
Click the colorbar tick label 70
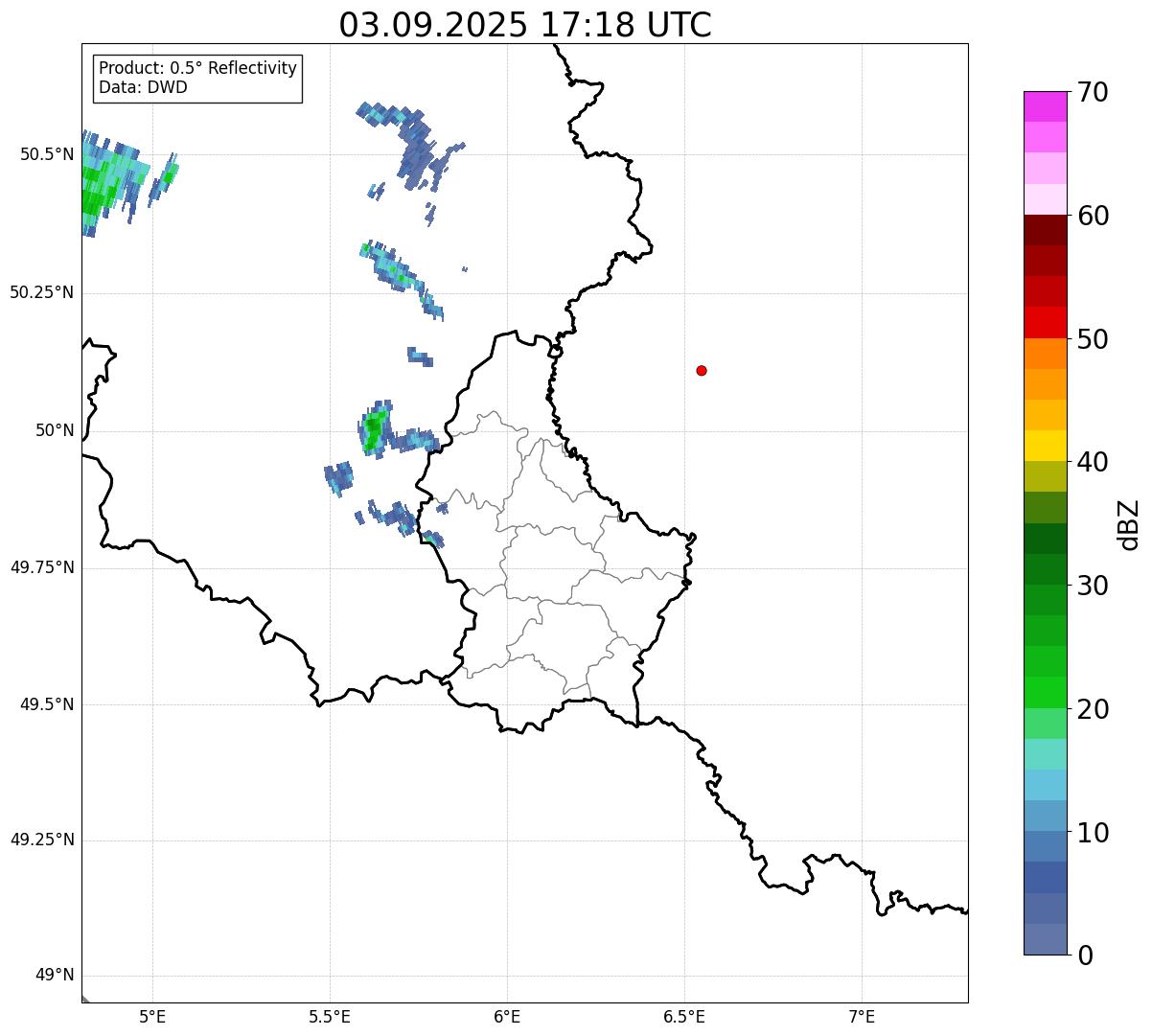click(x=1092, y=92)
